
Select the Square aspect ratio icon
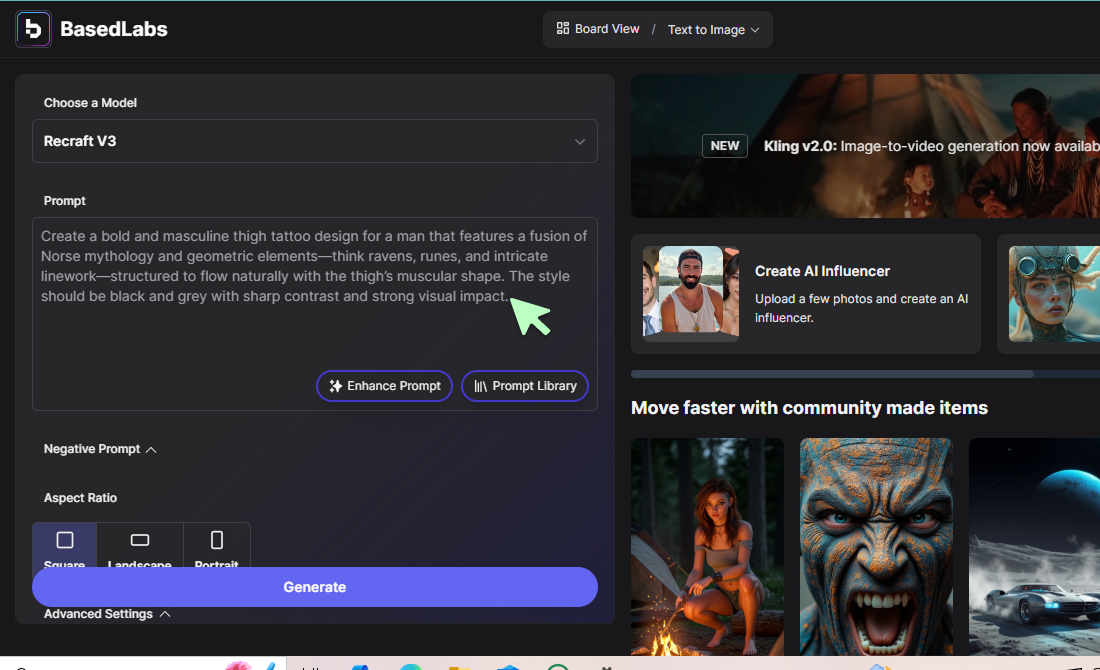[x=64, y=538]
